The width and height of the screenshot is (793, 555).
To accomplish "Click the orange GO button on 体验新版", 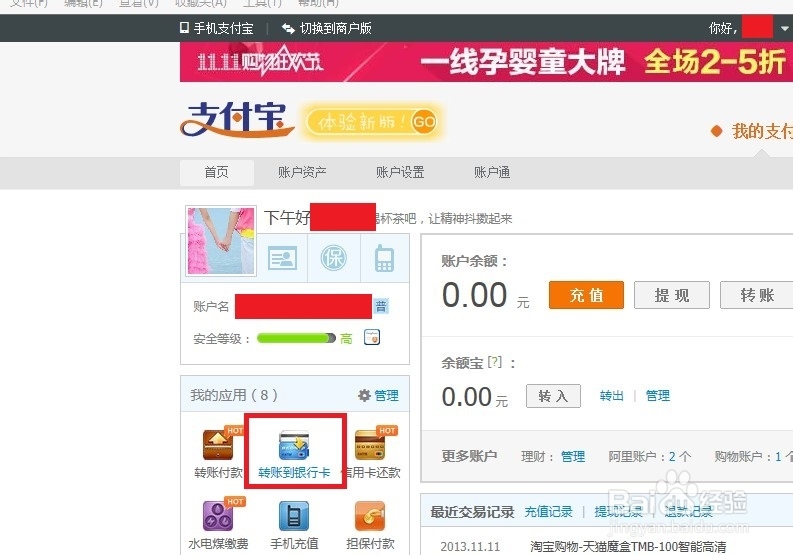I will (424, 122).
